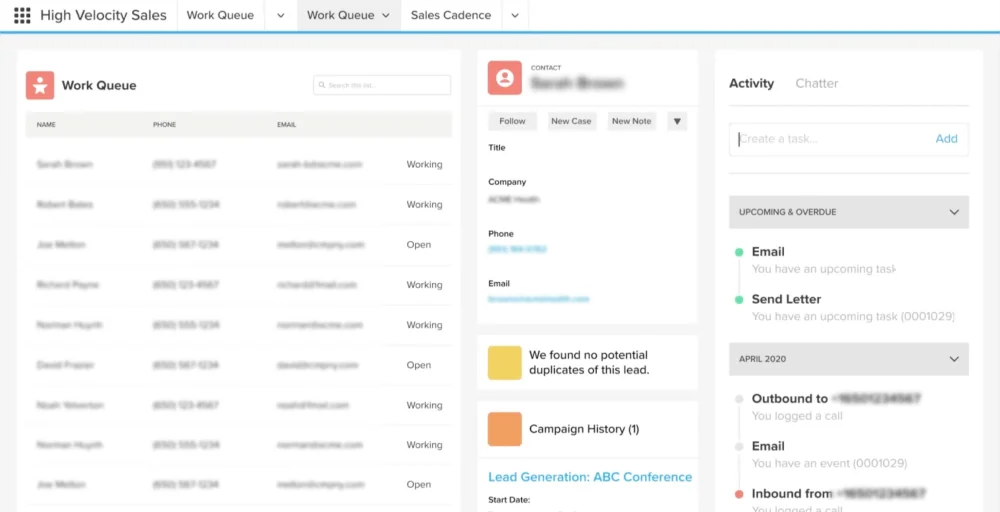Click grey dot beside April Email event
The image size is (1000, 512).
tap(739, 447)
